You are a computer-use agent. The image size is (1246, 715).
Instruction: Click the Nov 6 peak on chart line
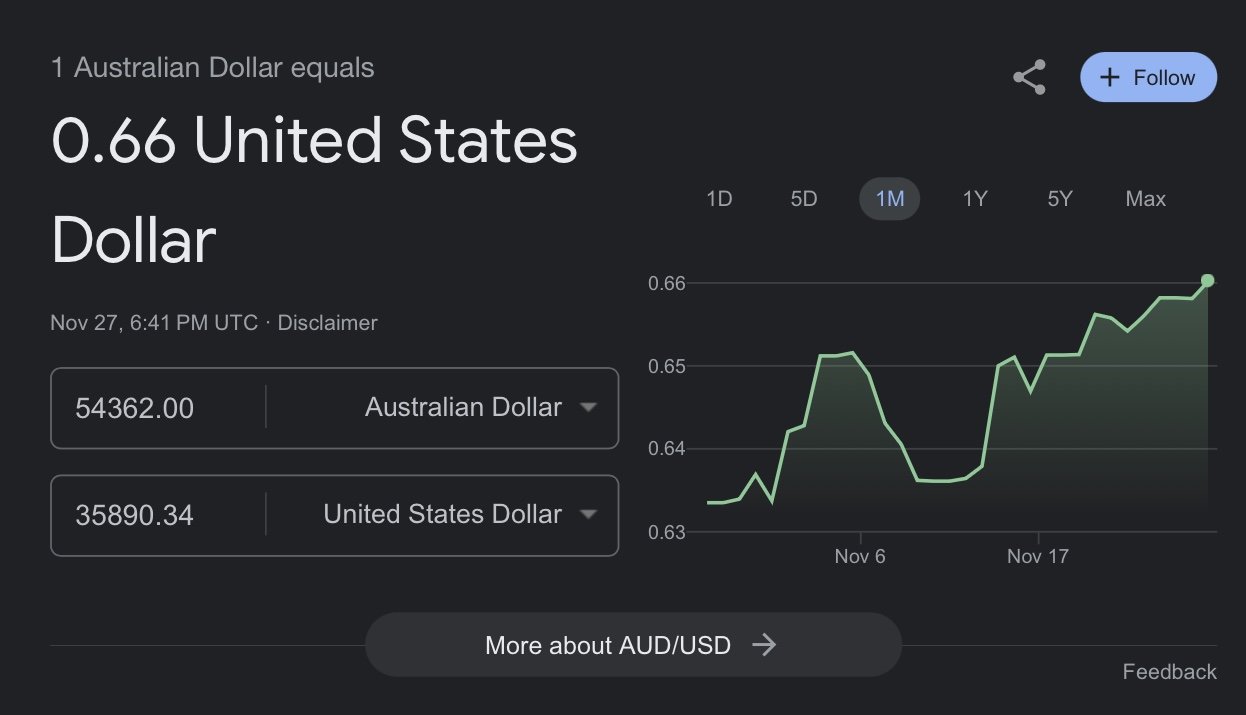[x=851, y=352]
